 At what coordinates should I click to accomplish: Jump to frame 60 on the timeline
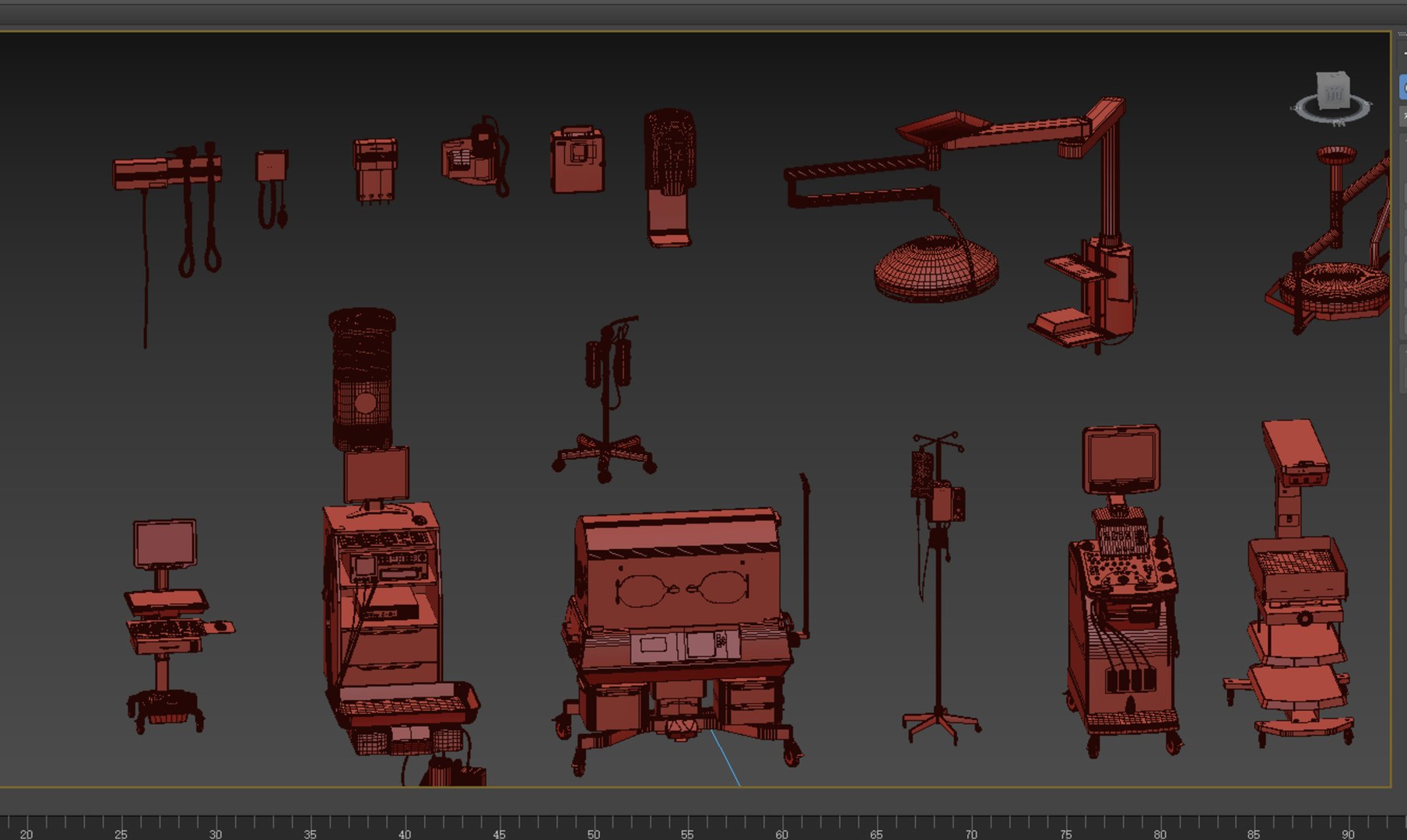pyautogui.click(x=782, y=834)
